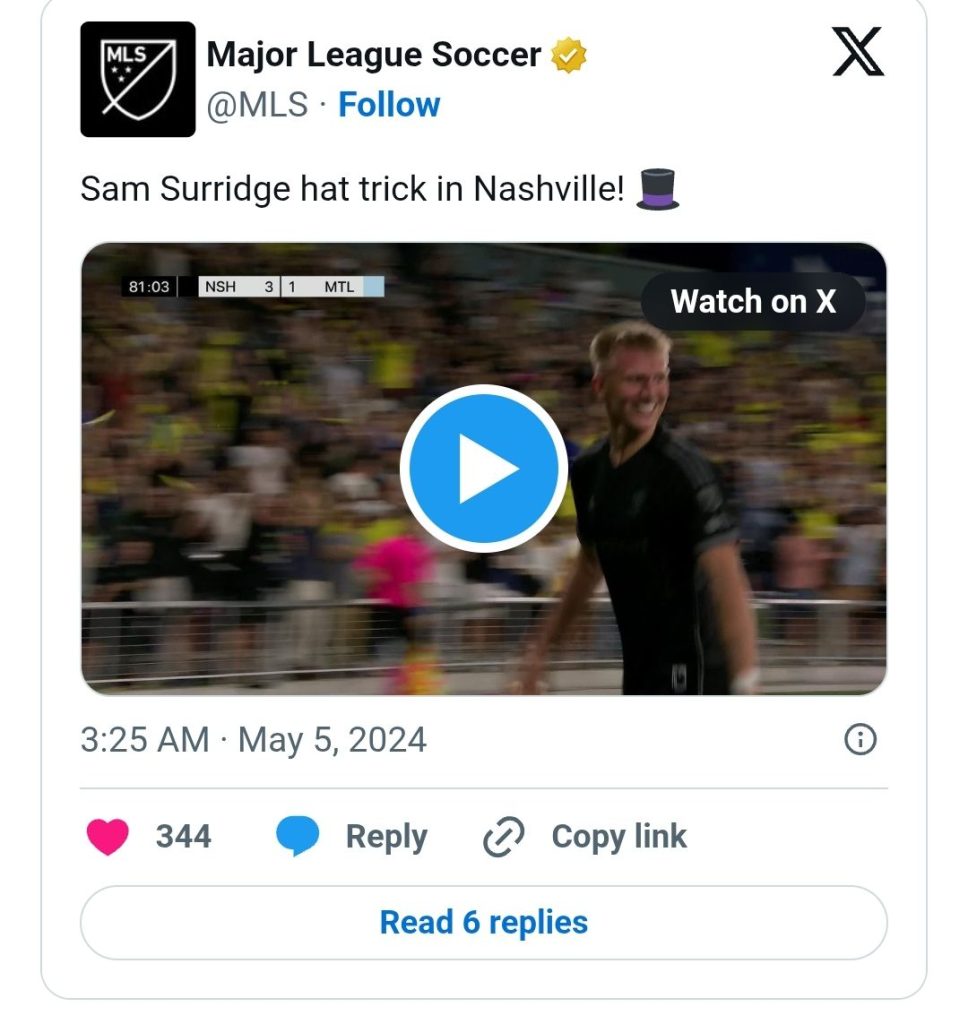Screen dimensions: 968x1024
Task: Open the Major League Soccer profile name
Action: click(374, 55)
